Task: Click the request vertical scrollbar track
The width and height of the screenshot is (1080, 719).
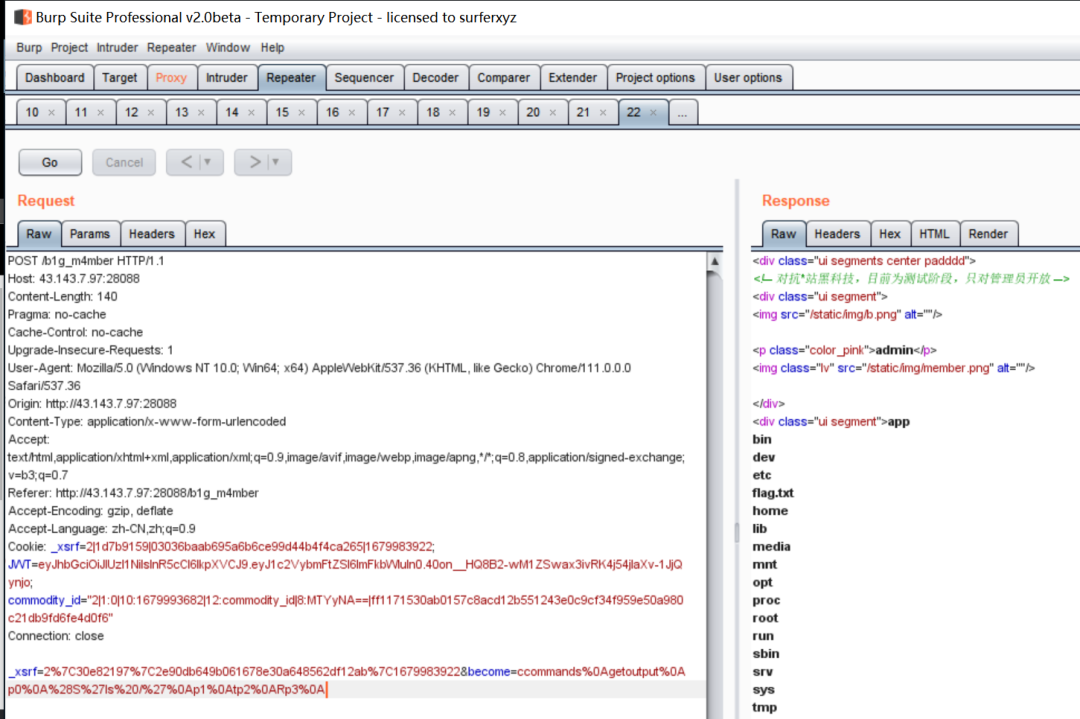Action: [x=715, y=496]
